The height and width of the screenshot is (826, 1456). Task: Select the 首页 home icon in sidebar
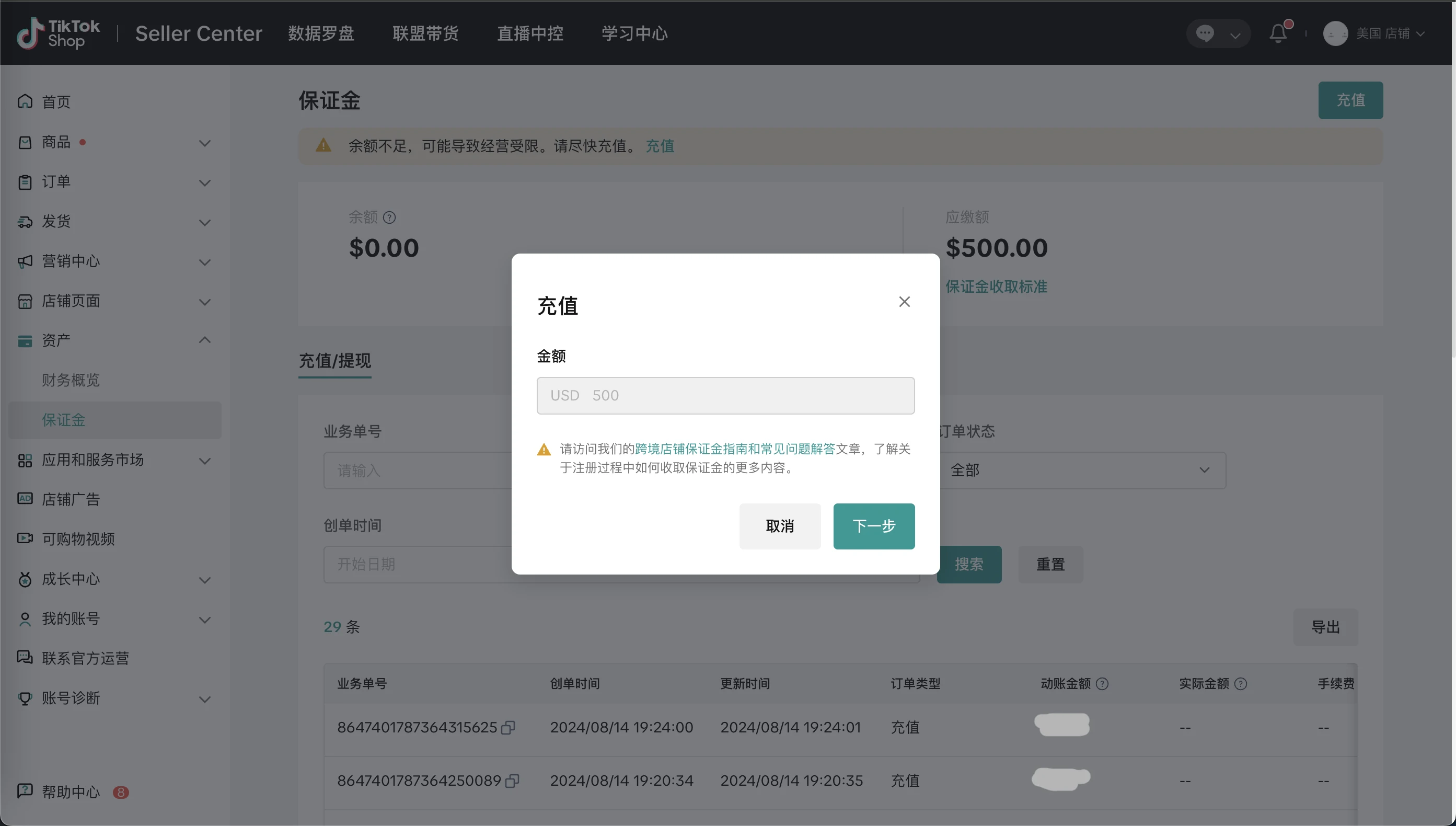pos(25,101)
